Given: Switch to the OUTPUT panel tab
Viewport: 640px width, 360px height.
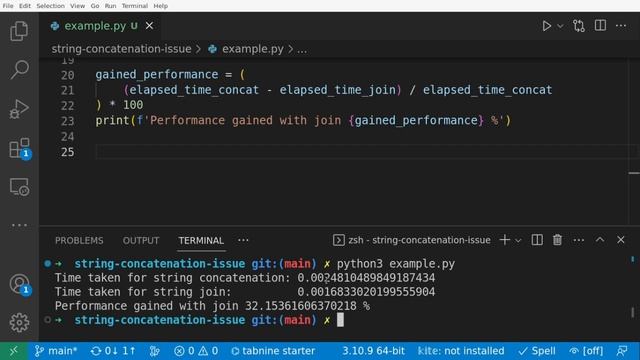Looking at the screenshot, I should click(x=141, y=240).
